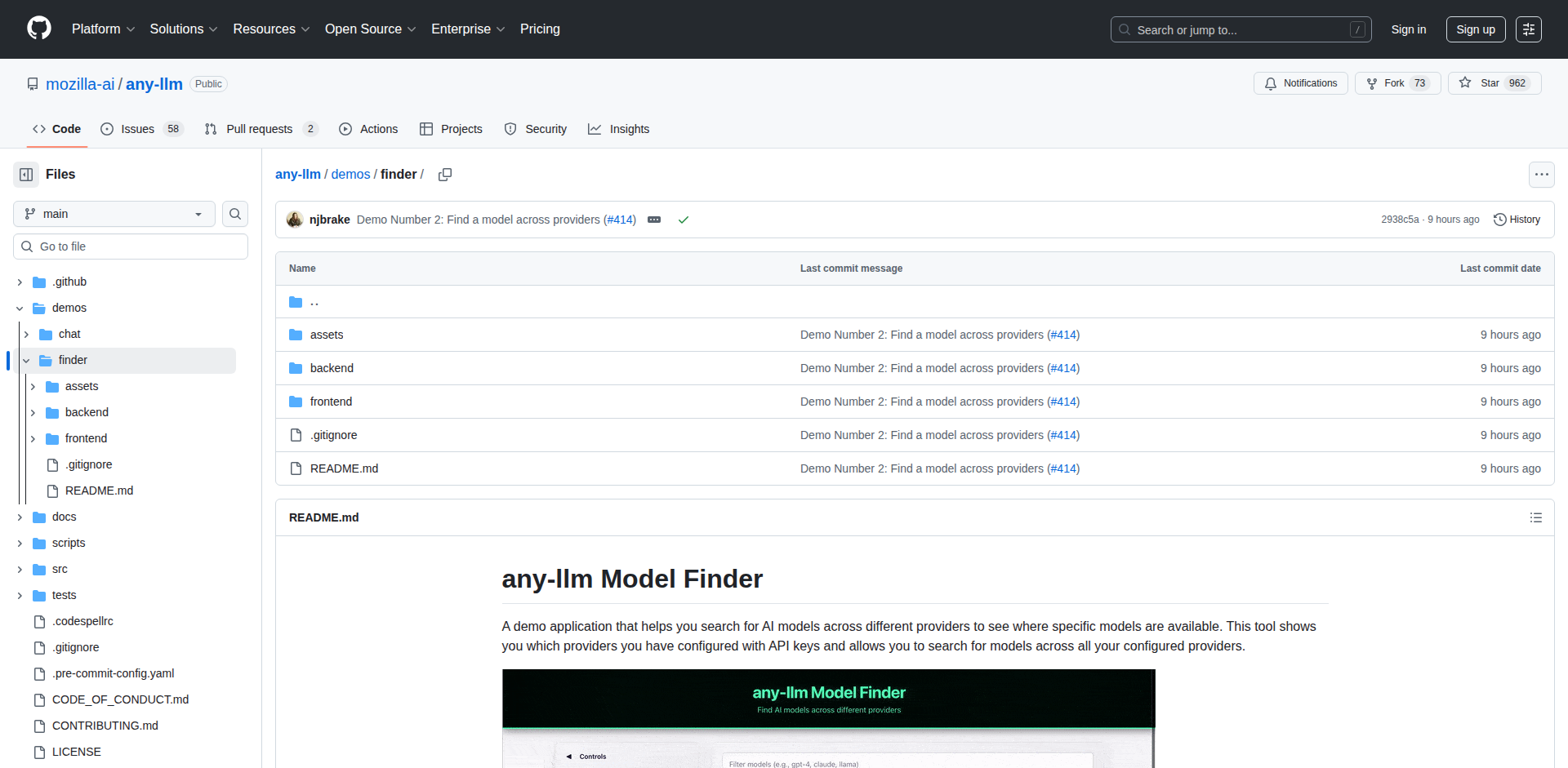Expand the tests folder chevron
Viewport: 1568px width, 768px height.
click(20, 595)
